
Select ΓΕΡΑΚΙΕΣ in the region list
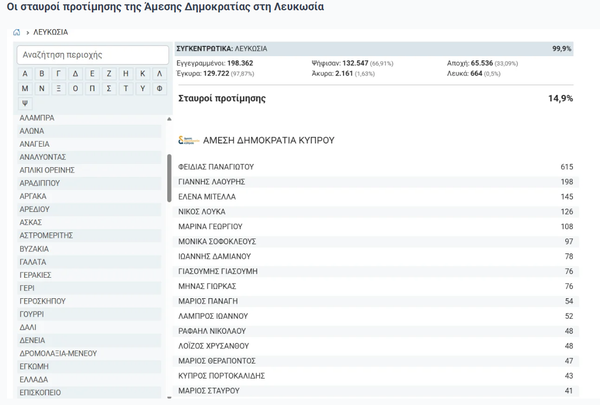tap(90, 275)
